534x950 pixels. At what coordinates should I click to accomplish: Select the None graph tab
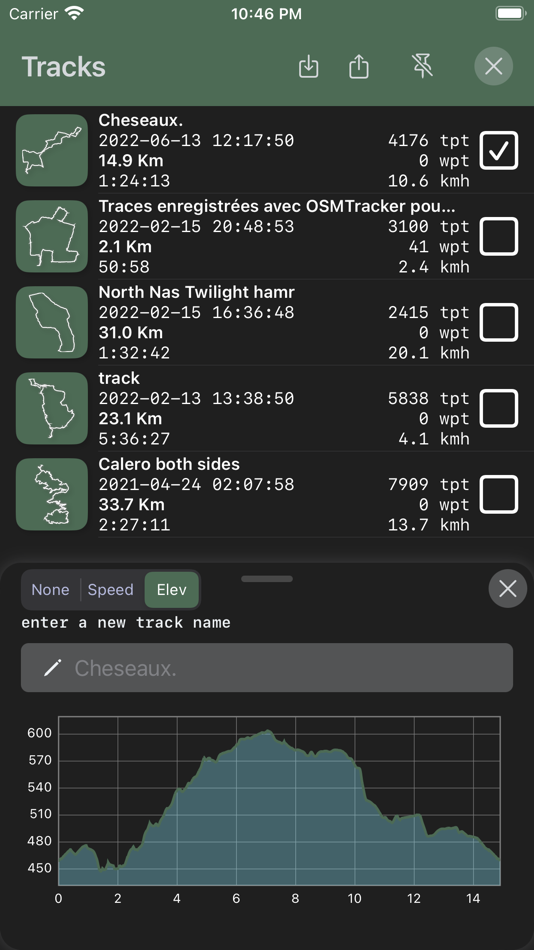click(x=50, y=590)
